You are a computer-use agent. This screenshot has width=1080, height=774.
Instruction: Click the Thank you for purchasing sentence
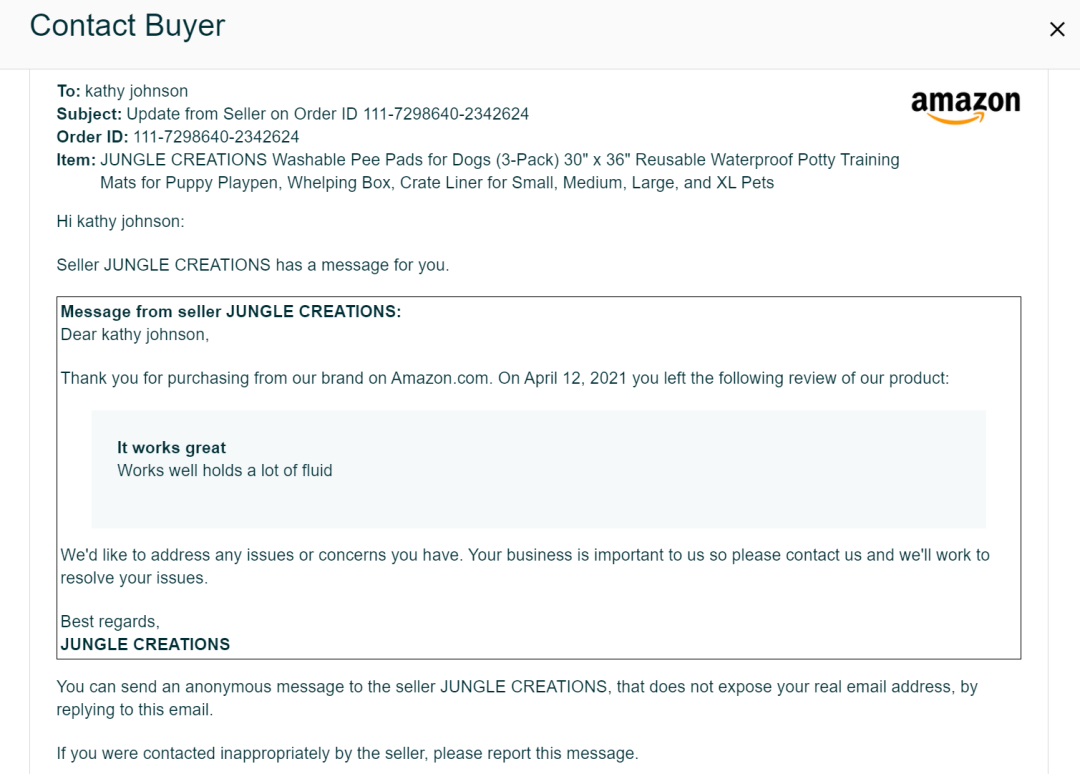(x=505, y=378)
